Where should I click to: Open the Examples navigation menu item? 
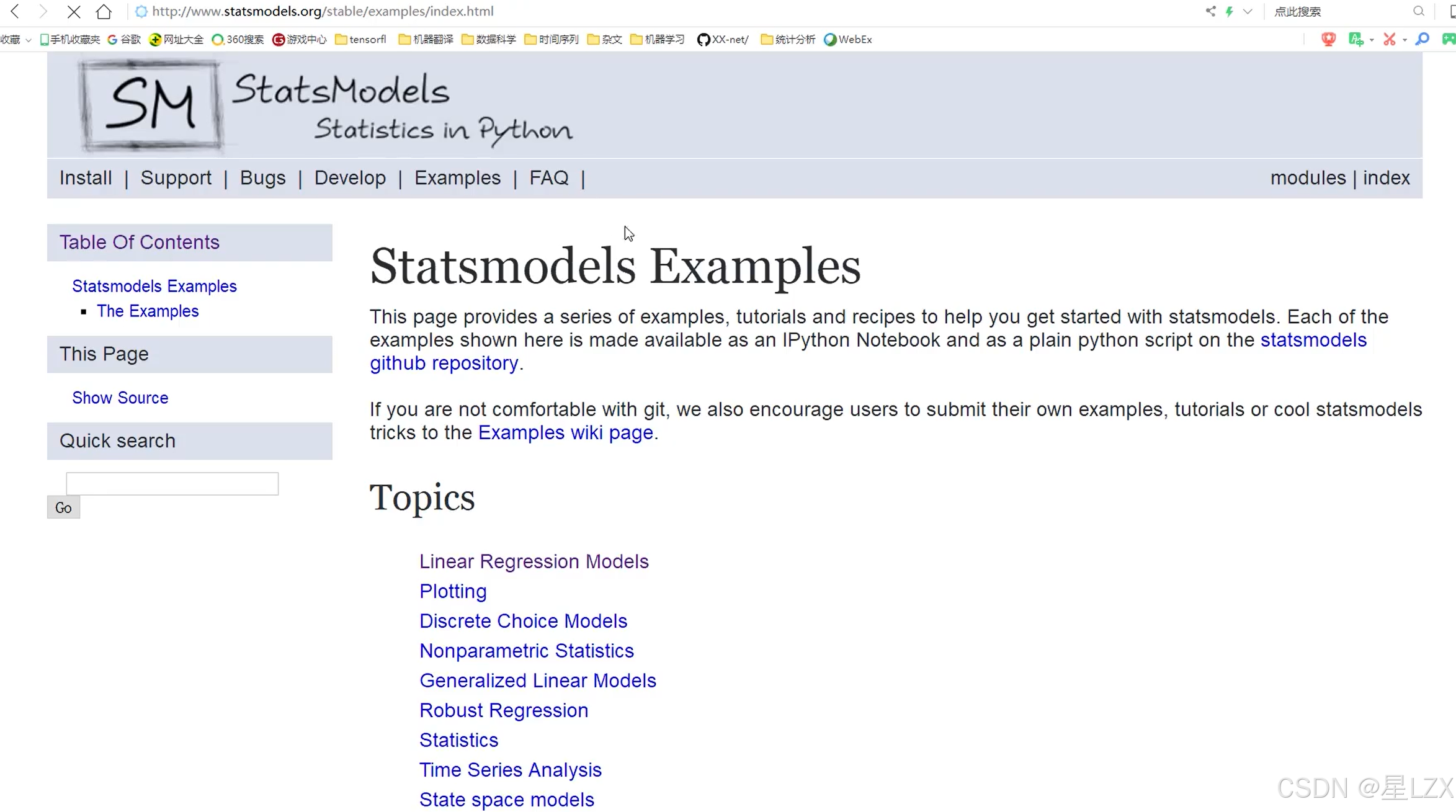pyautogui.click(x=457, y=178)
